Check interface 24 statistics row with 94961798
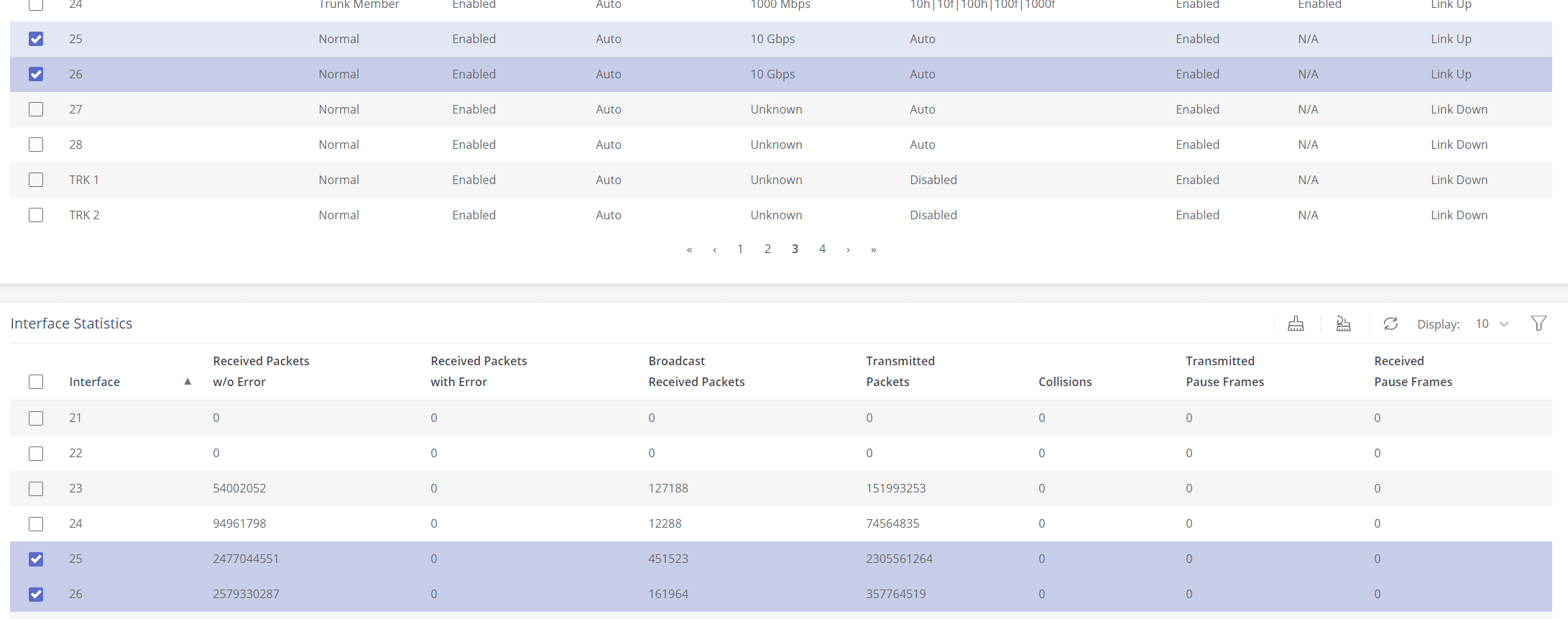This screenshot has height=619, width=1568. tap(36, 524)
